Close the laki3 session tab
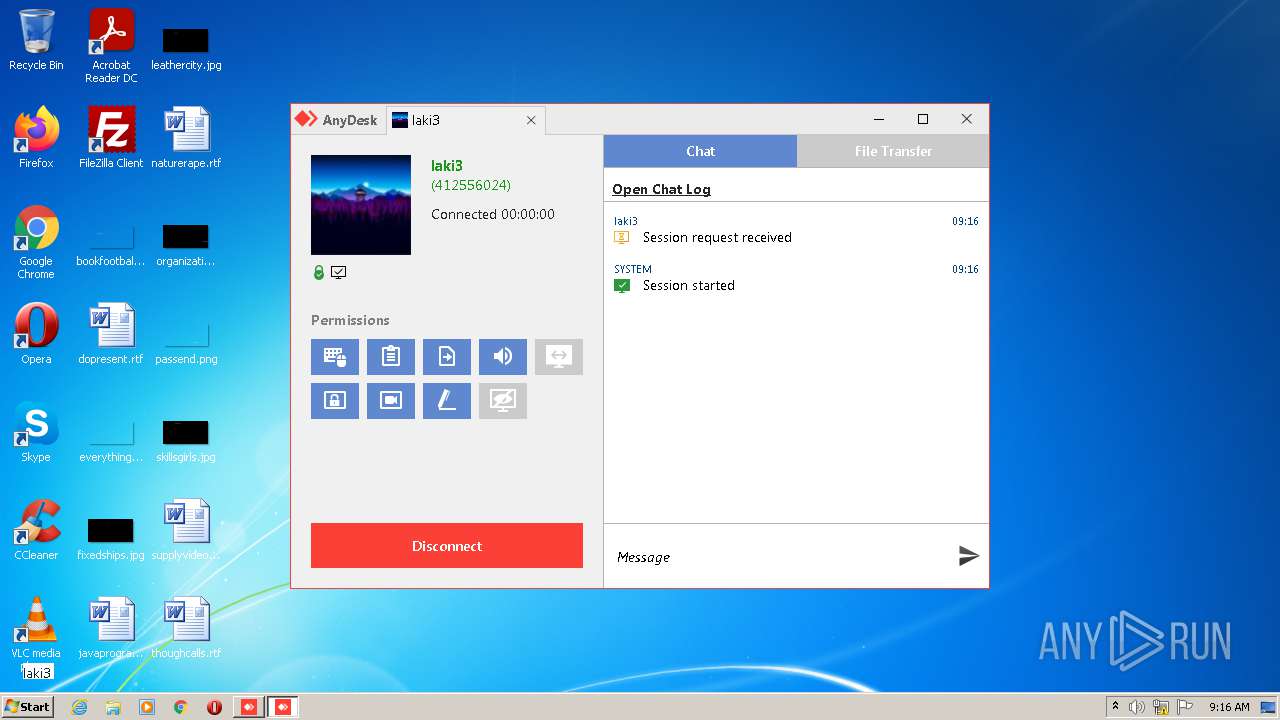Viewport: 1280px width, 720px height. point(531,120)
